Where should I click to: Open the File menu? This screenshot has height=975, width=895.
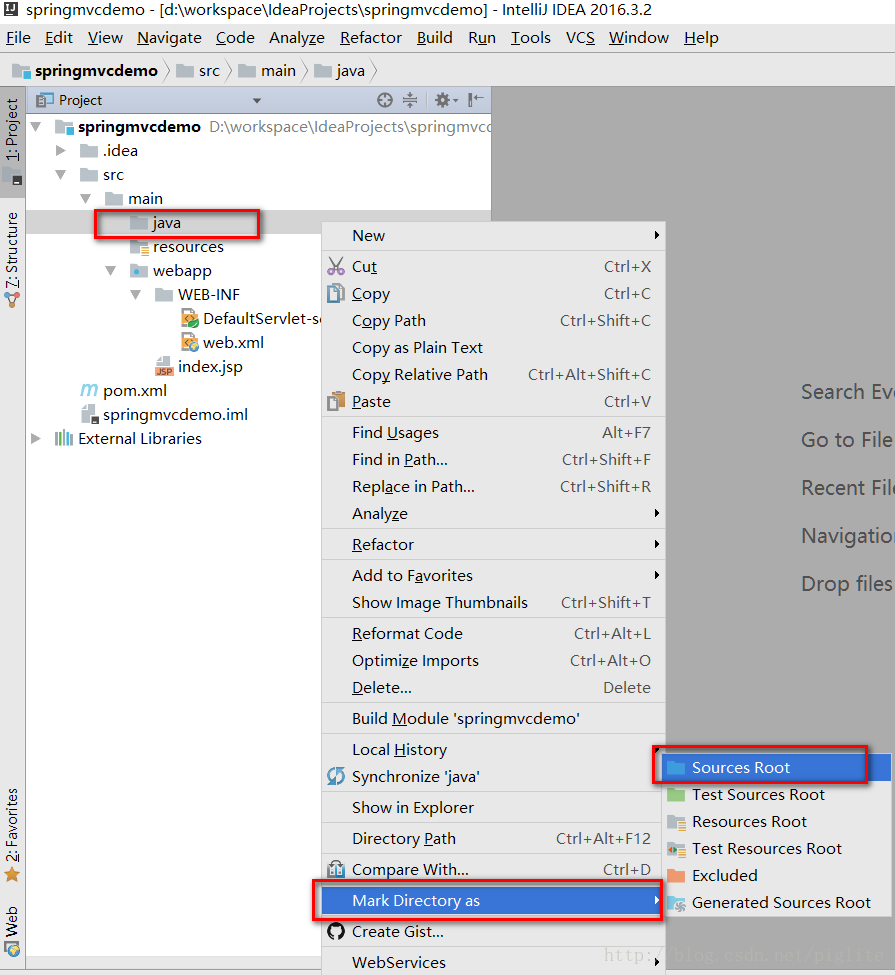coord(18,38)
